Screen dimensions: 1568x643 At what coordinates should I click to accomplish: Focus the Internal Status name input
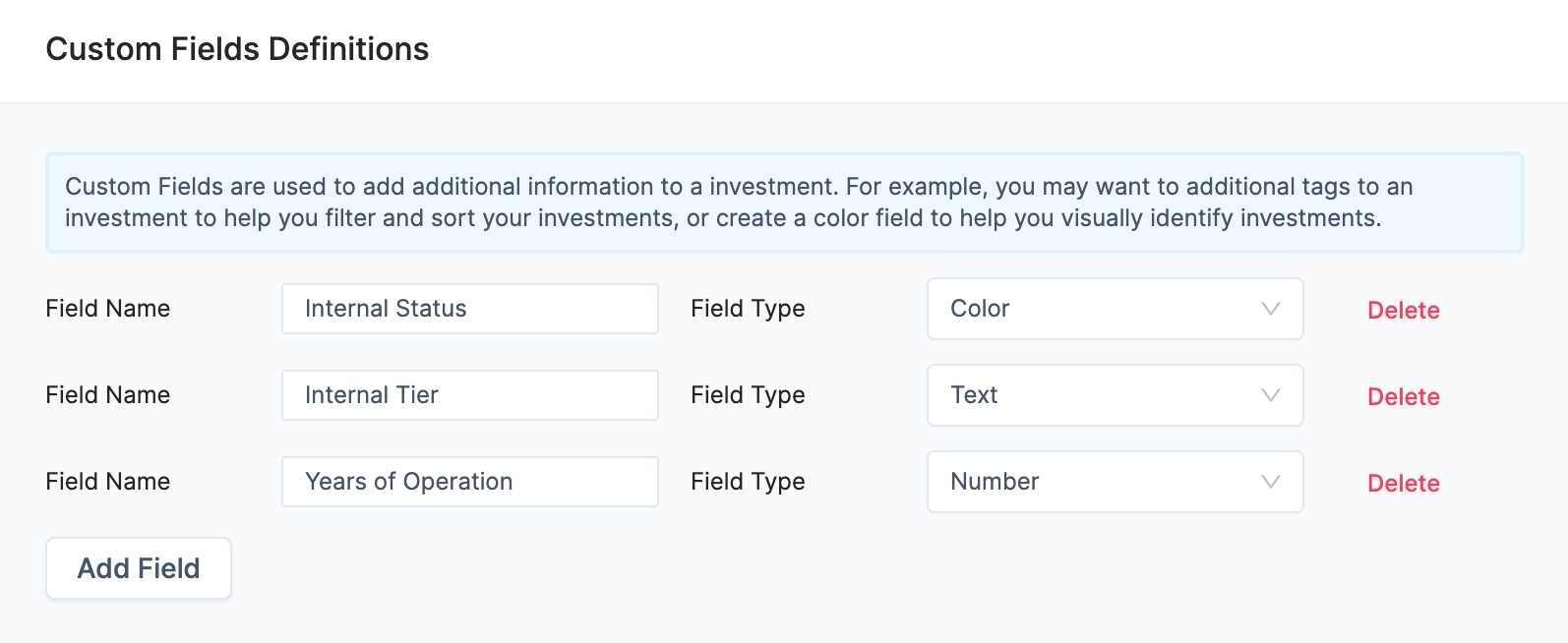(469, 309)
